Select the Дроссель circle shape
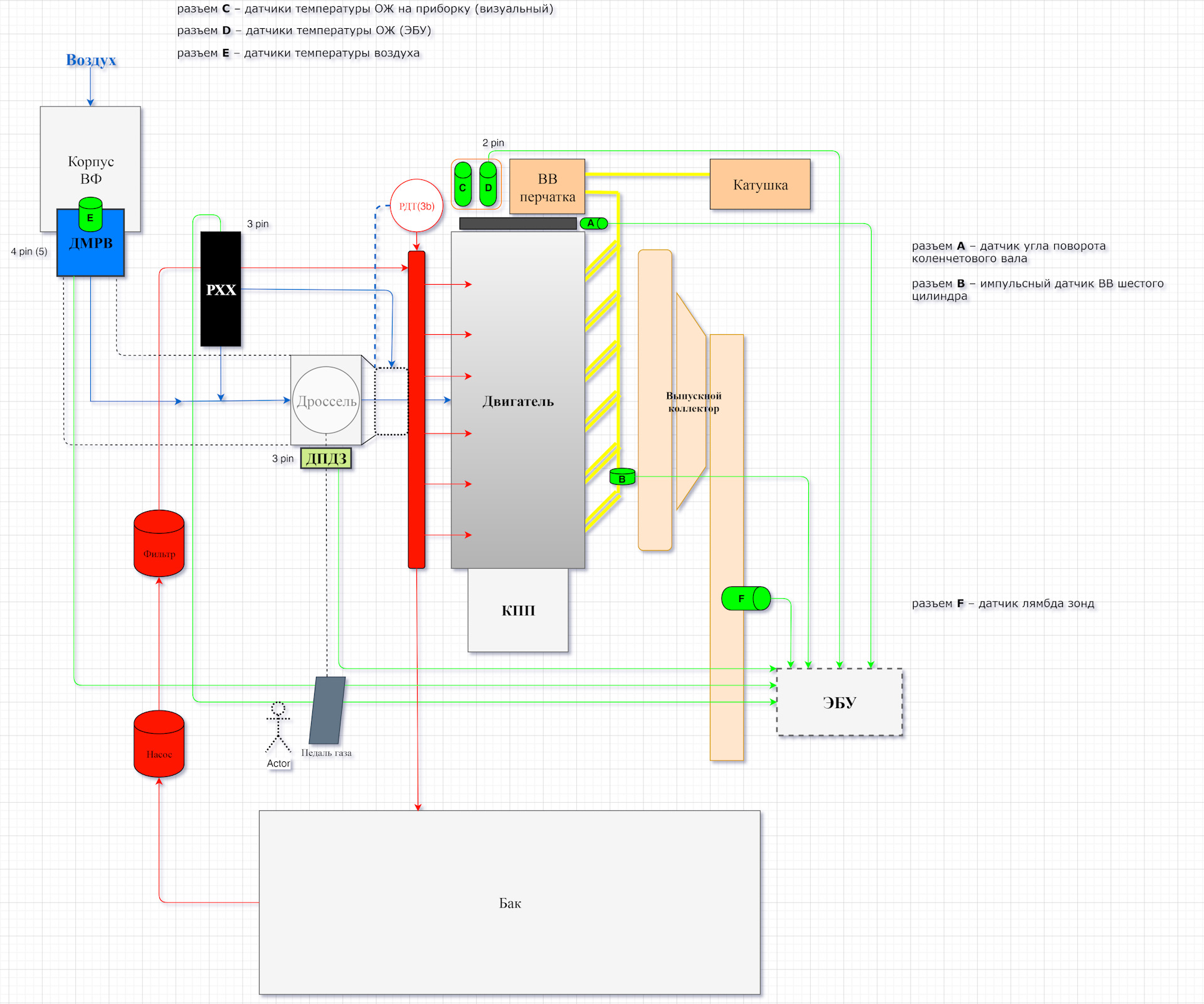 click(x=326, y=400)
